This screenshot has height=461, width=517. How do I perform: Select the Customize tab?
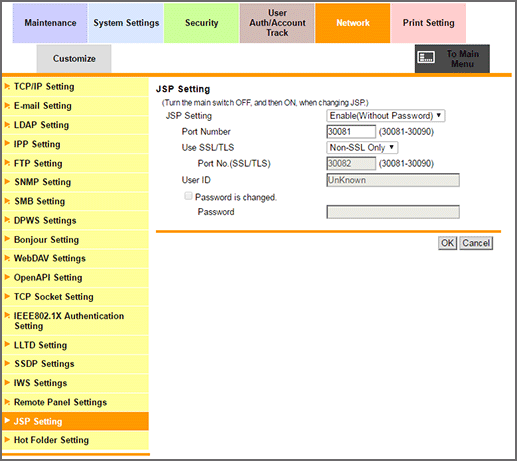pos(74,59)
